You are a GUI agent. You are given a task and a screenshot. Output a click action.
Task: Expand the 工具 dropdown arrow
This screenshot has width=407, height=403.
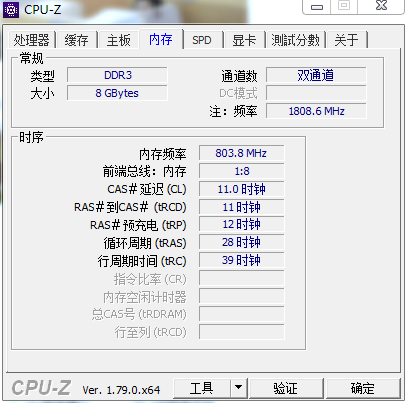click(x=238, y=388)
